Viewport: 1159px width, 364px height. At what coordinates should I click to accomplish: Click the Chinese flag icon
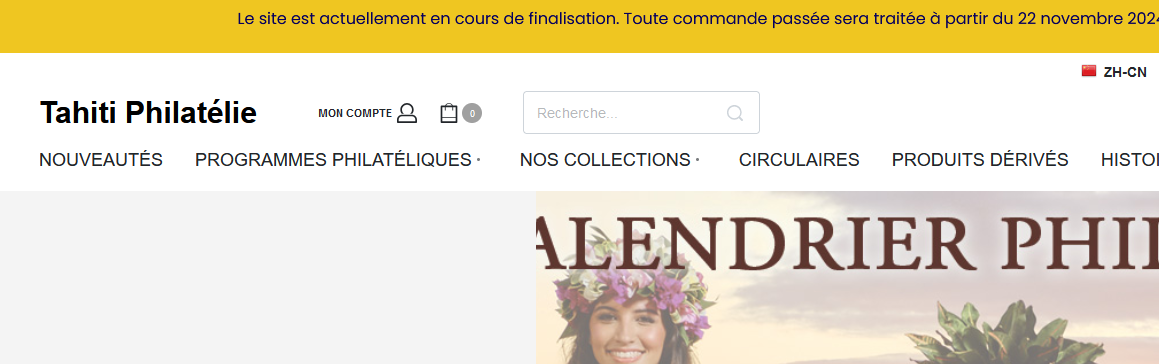(1089, 71)
